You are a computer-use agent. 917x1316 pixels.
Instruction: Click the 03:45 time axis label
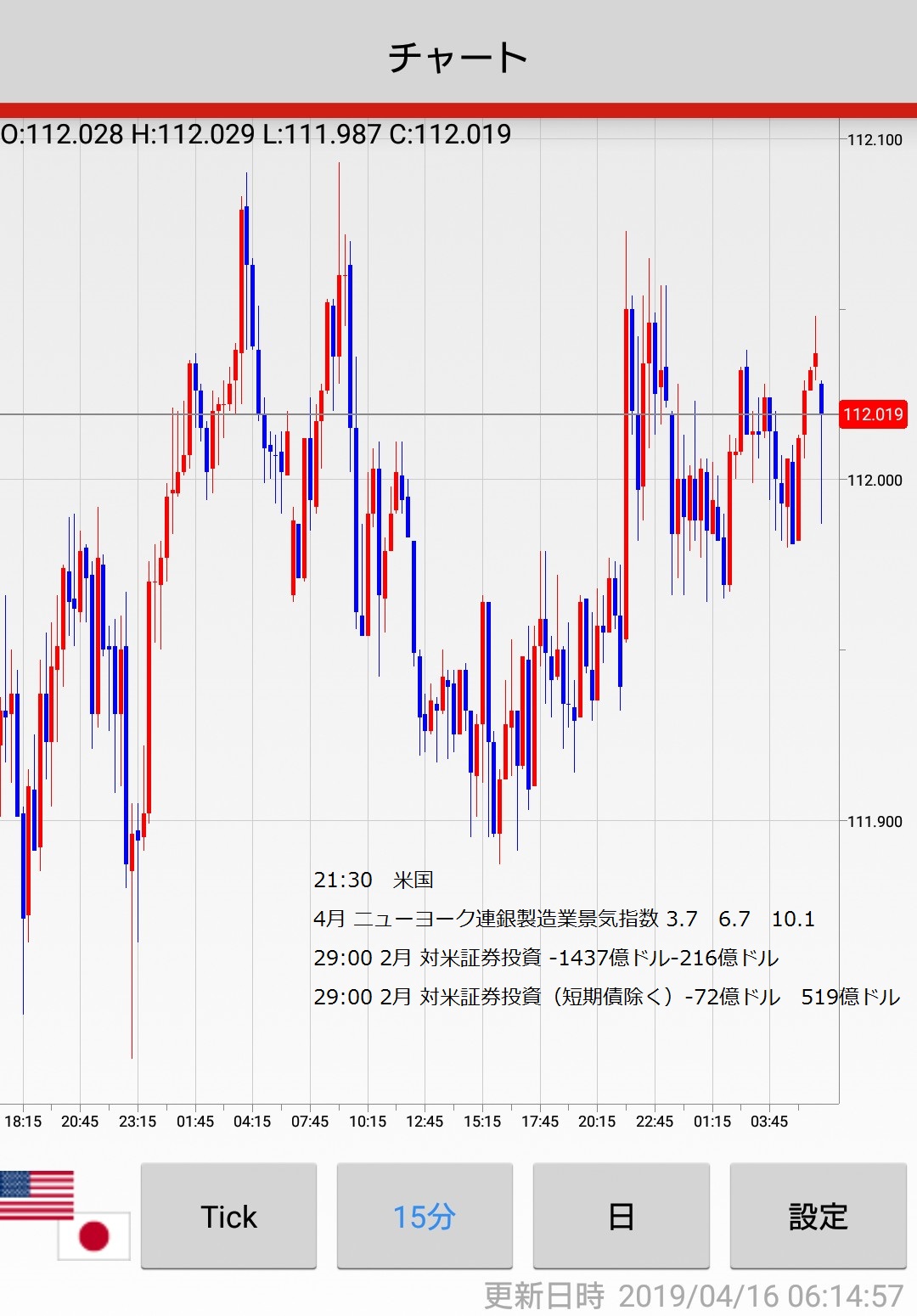pyautogui.click(x=769, y=1122)
